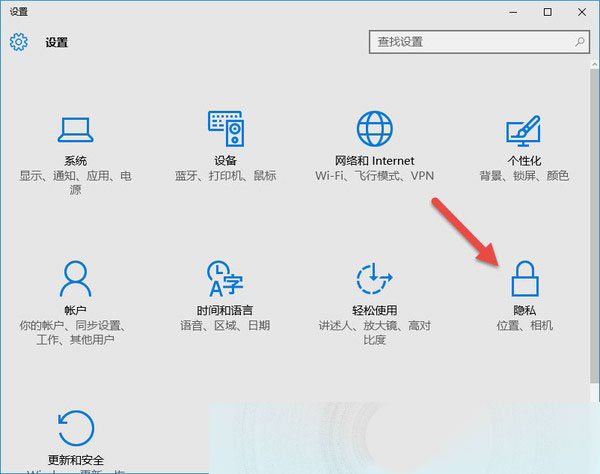Select the 个性化 text label
Image resolution: width=600 pixels, height=474 pixels.
click(x=524, y=161)
